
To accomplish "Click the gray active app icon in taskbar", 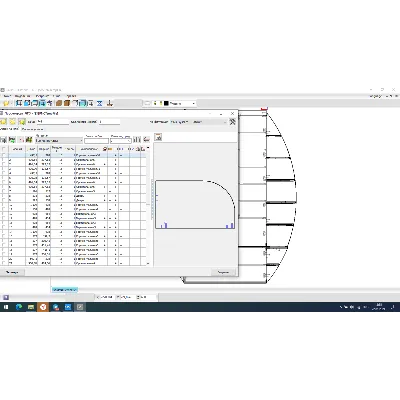I will [x=80, y=307].
